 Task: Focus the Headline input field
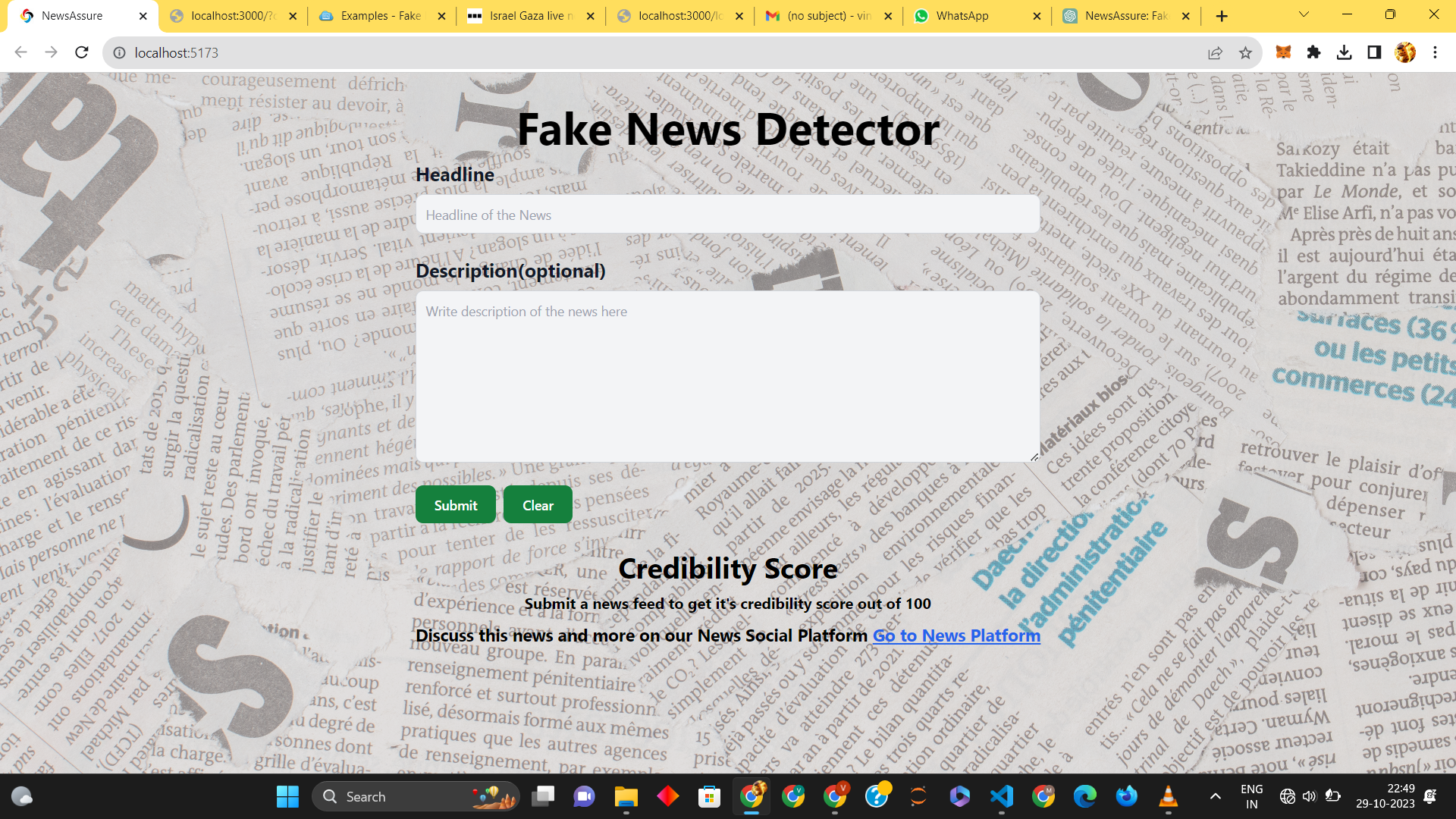pos(727,215)
